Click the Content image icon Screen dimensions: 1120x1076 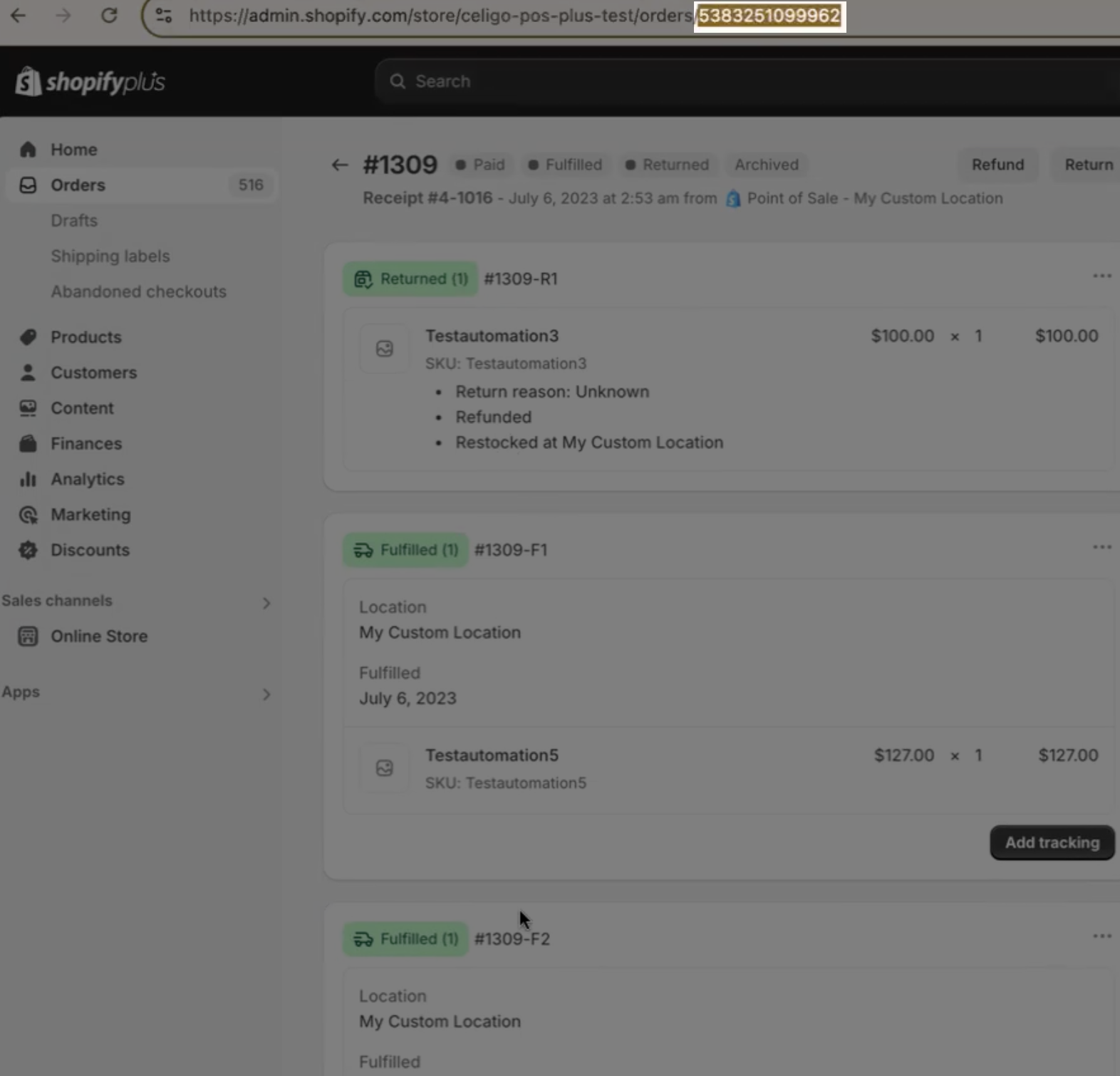(28, 408)
